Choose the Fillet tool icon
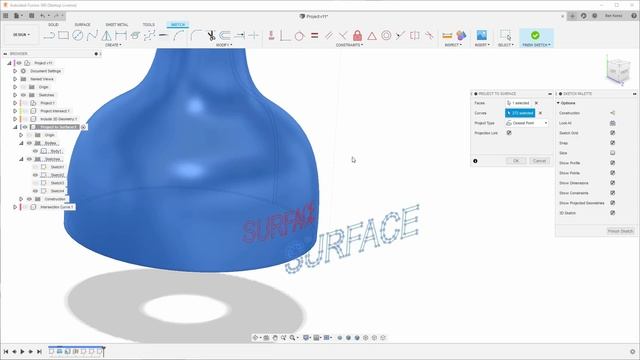 (196, 36)
